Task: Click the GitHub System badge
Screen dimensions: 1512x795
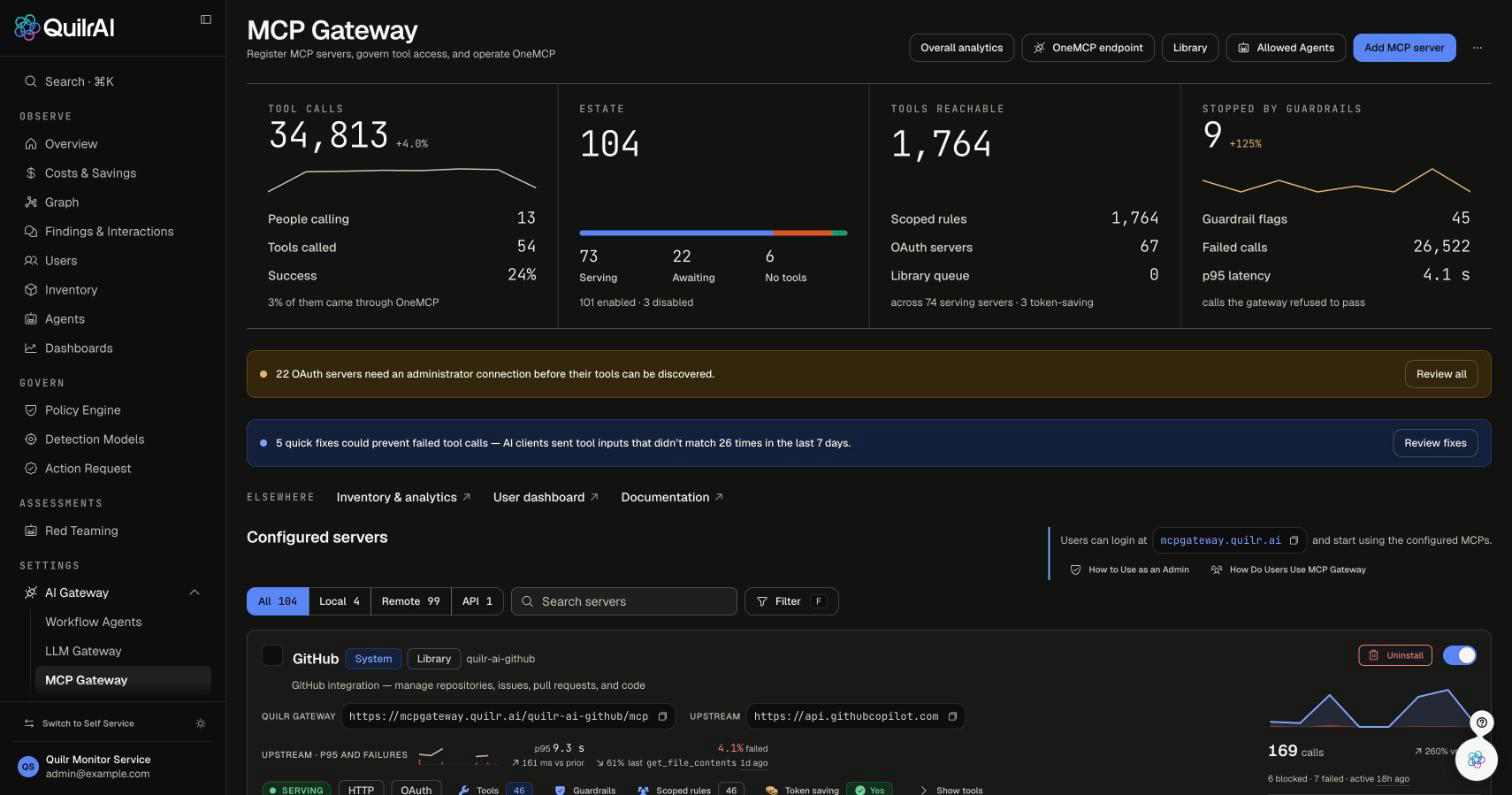Action: click(373, 658)
